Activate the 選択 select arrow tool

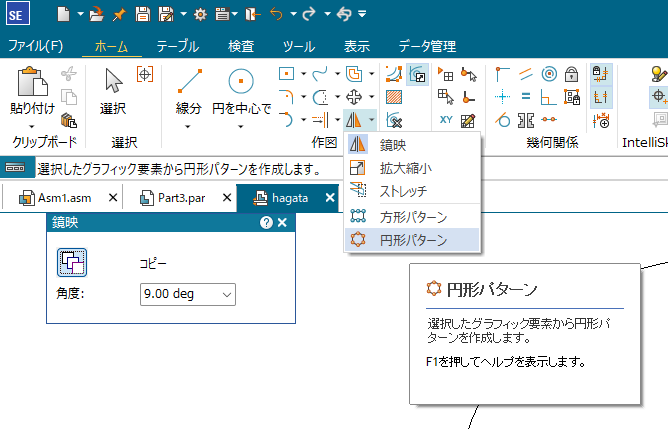[114, 82]
